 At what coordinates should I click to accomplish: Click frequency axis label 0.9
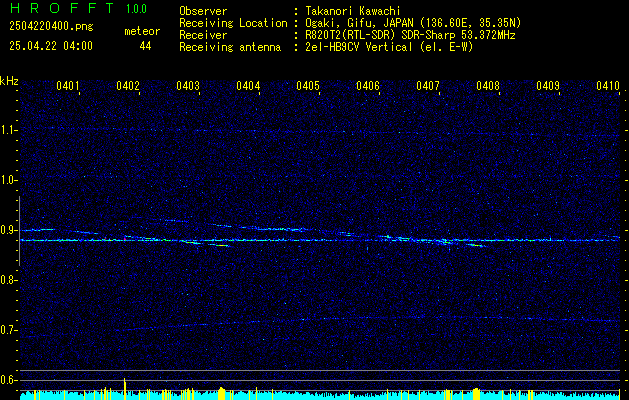pos(9,230)
